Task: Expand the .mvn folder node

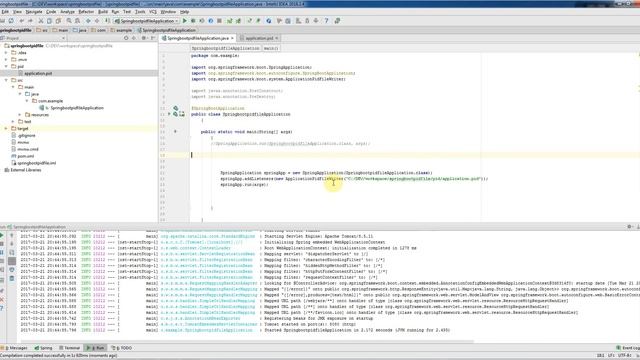Action: (x=6, y=60)
